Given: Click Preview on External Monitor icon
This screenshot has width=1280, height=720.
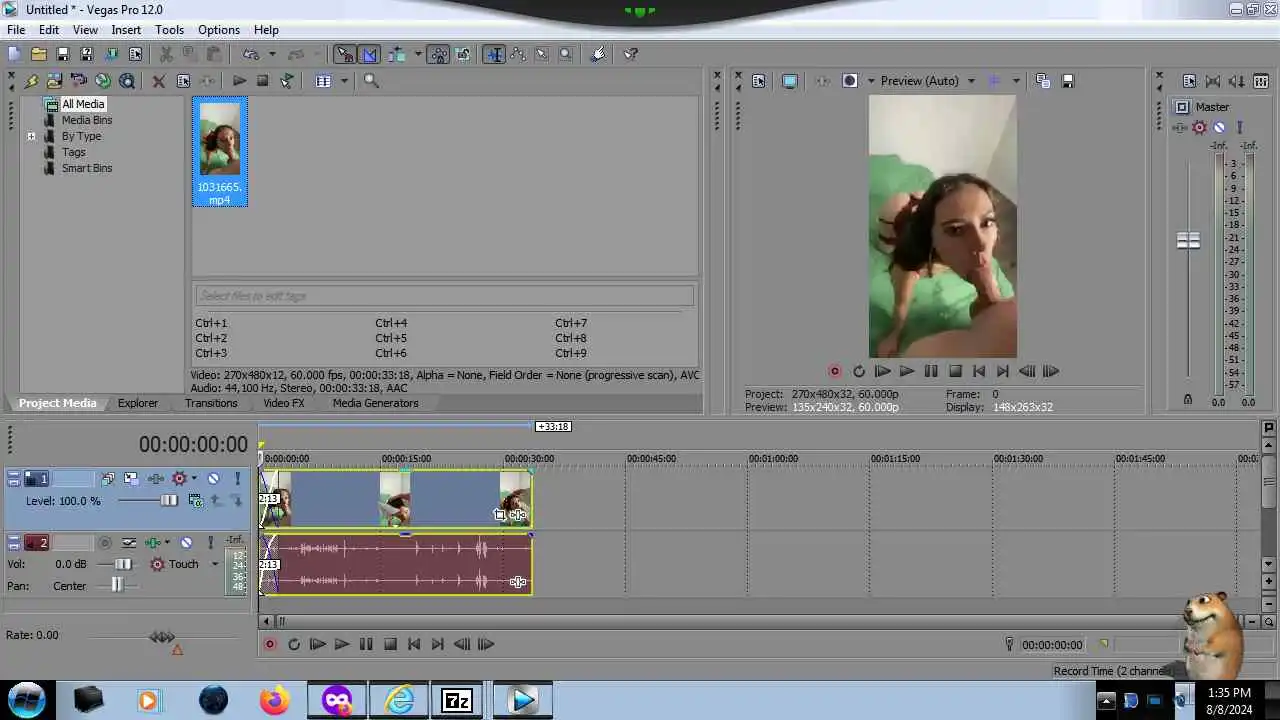Looking at the screenshot, I should tap(789, 81).
